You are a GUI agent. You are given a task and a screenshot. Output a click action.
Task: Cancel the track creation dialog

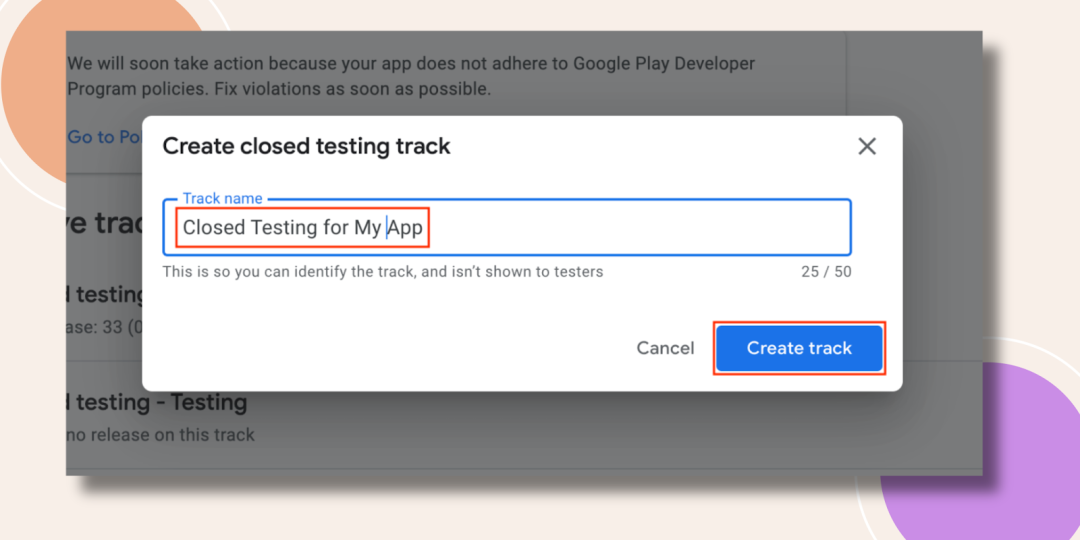coord(665,349)
